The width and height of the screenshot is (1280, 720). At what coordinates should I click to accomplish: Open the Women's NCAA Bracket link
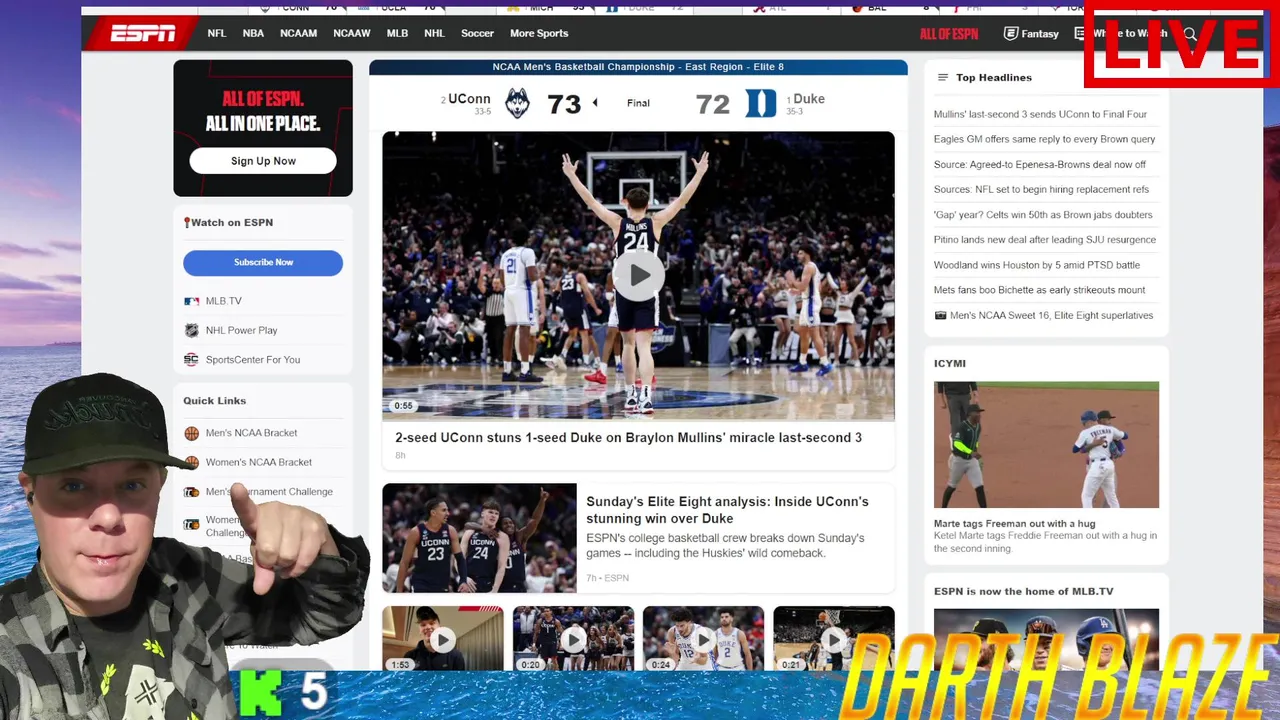coord(259,462)
